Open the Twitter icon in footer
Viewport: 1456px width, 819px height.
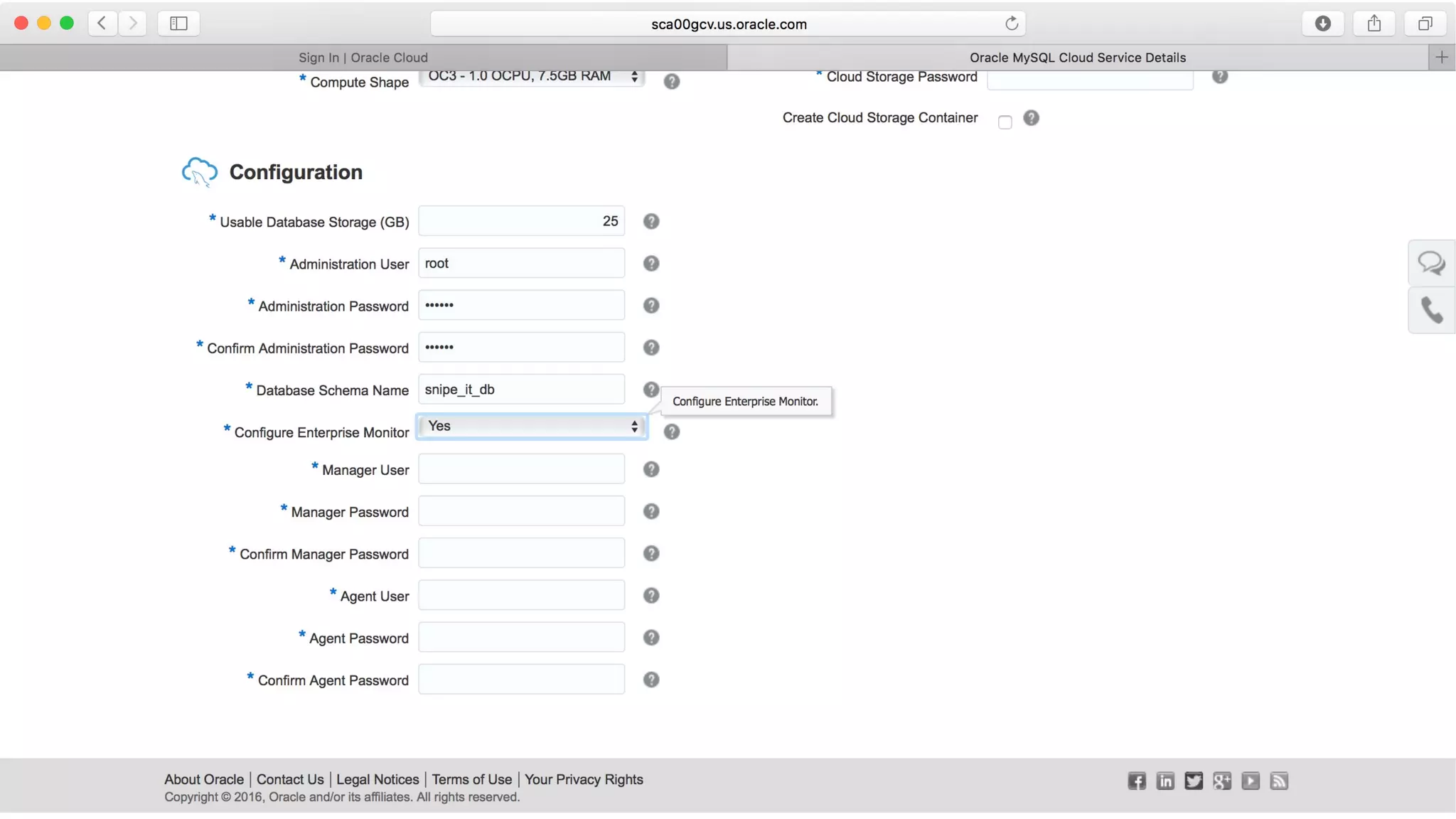(1193, 781)
